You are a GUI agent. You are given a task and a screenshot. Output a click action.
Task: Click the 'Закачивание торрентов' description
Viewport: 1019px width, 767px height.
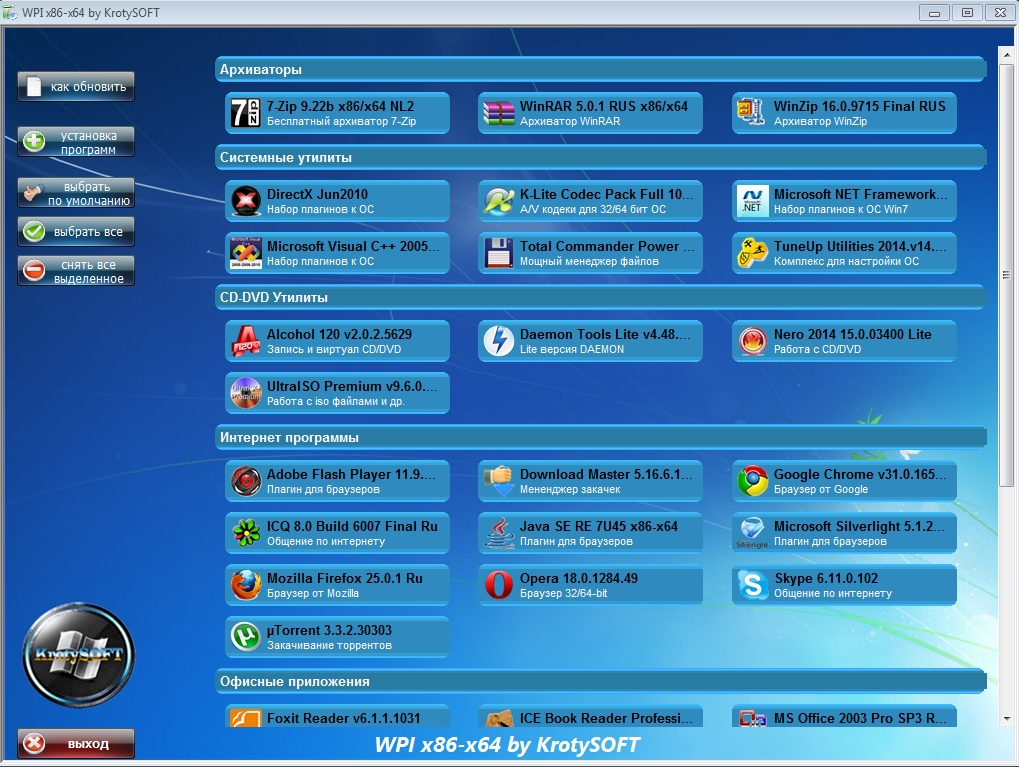tap(329, 645)
